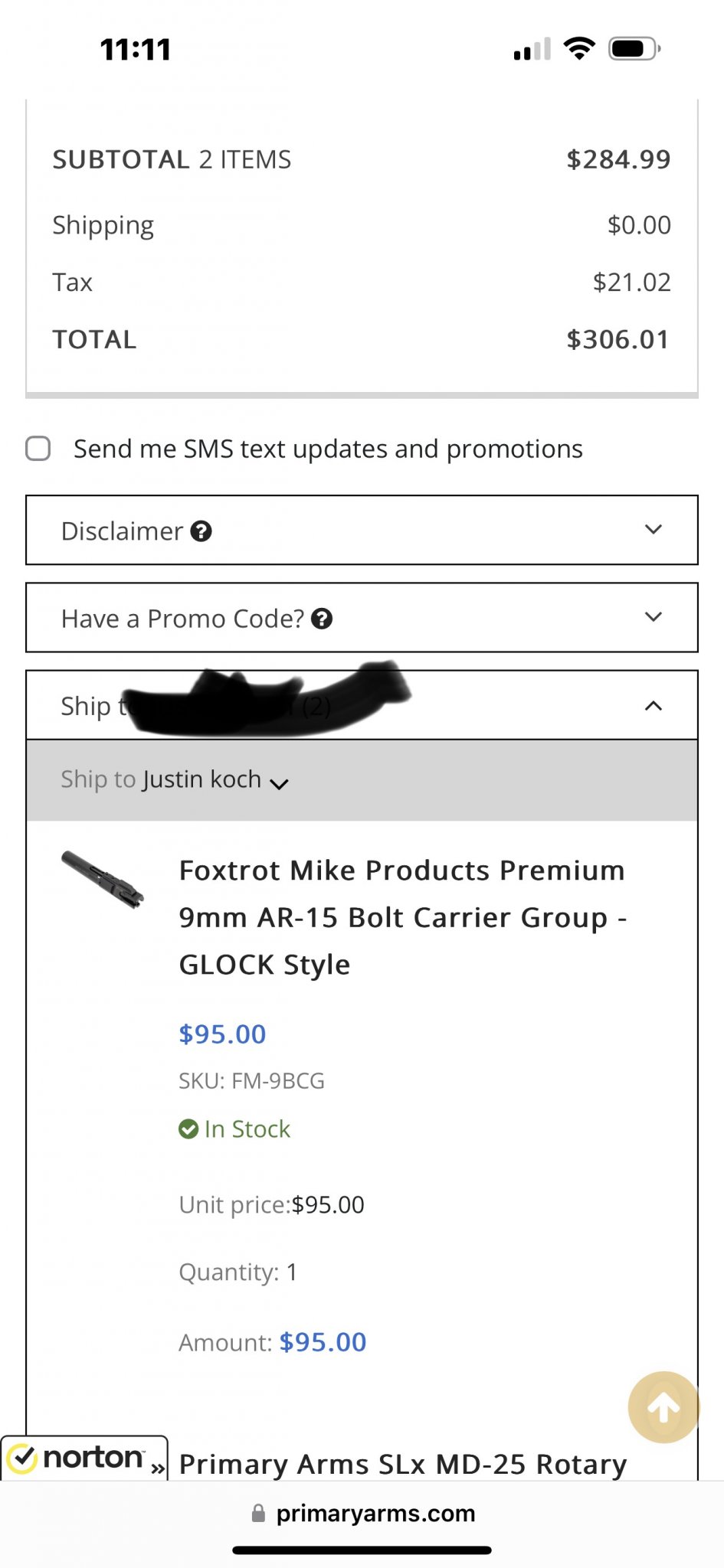Tap the SKU FM-9BCG text
724x1568 pixels.
pos(251,1081)
